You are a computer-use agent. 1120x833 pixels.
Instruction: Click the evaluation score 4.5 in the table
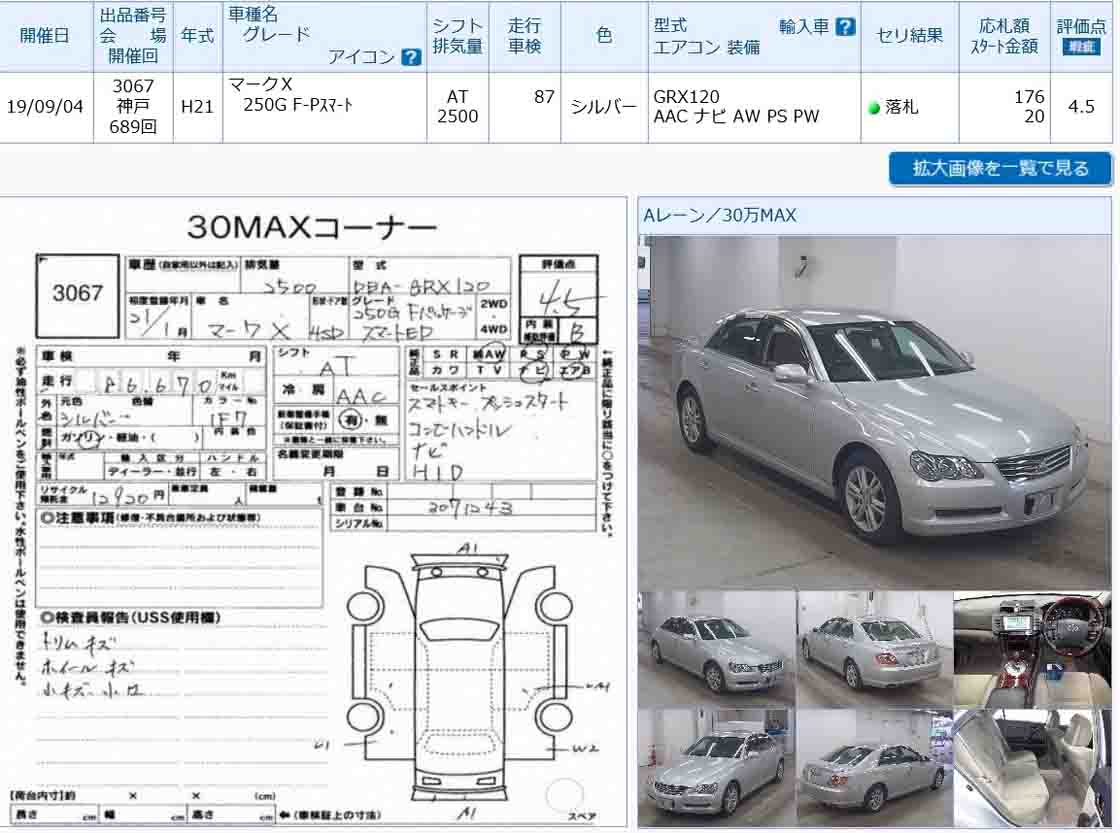pyautogui.click(x=1081, y=107)
